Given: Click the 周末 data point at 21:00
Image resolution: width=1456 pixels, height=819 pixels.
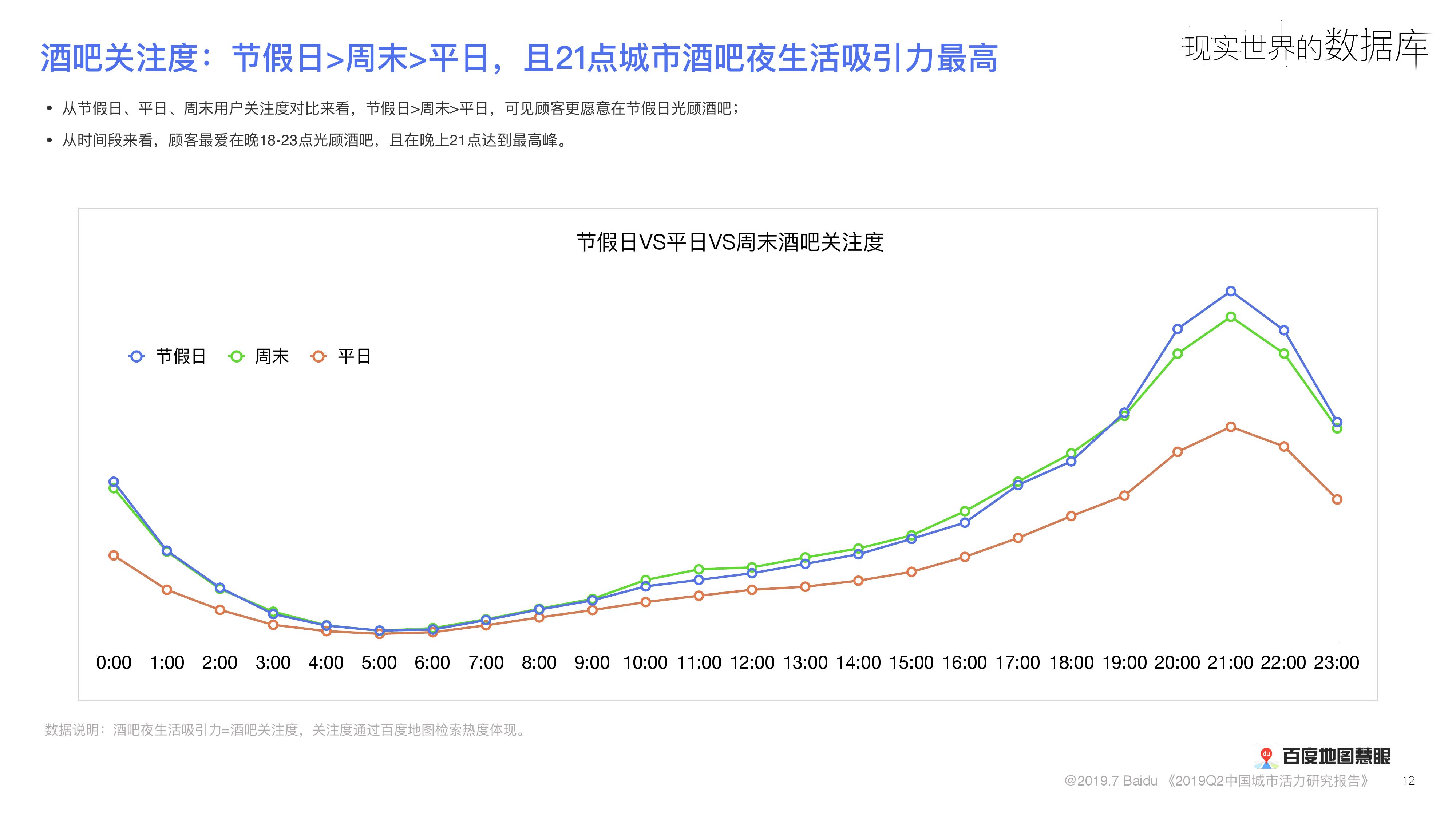Looking at the screenshot, I should coord(1230,317).
